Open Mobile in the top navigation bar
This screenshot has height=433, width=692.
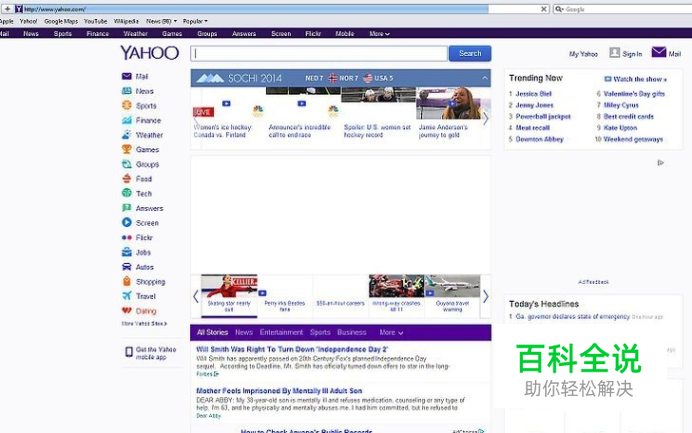(345, 34)
